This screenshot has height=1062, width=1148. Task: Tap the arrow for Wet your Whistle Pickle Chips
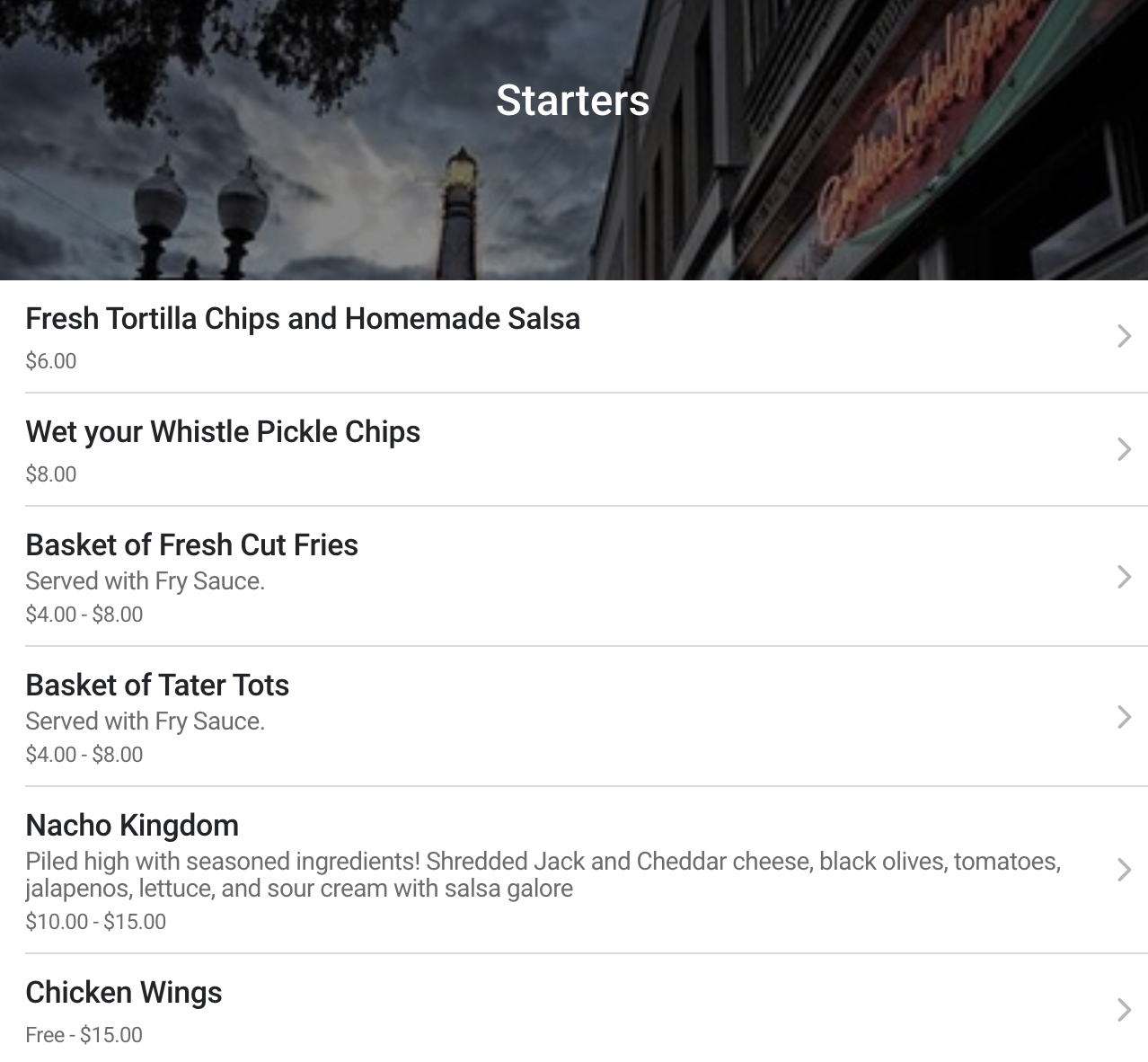pyautogui.click(x=1124, y=449)
